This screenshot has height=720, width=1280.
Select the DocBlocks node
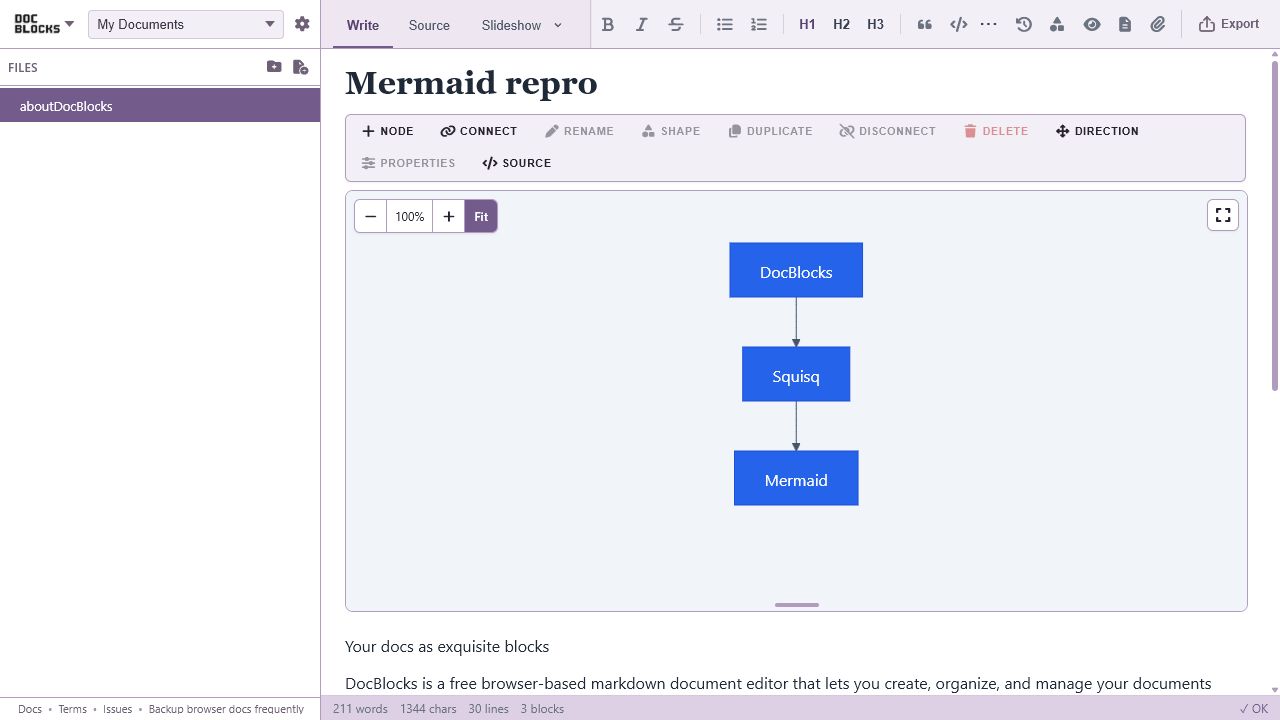(x=796, y=270)
